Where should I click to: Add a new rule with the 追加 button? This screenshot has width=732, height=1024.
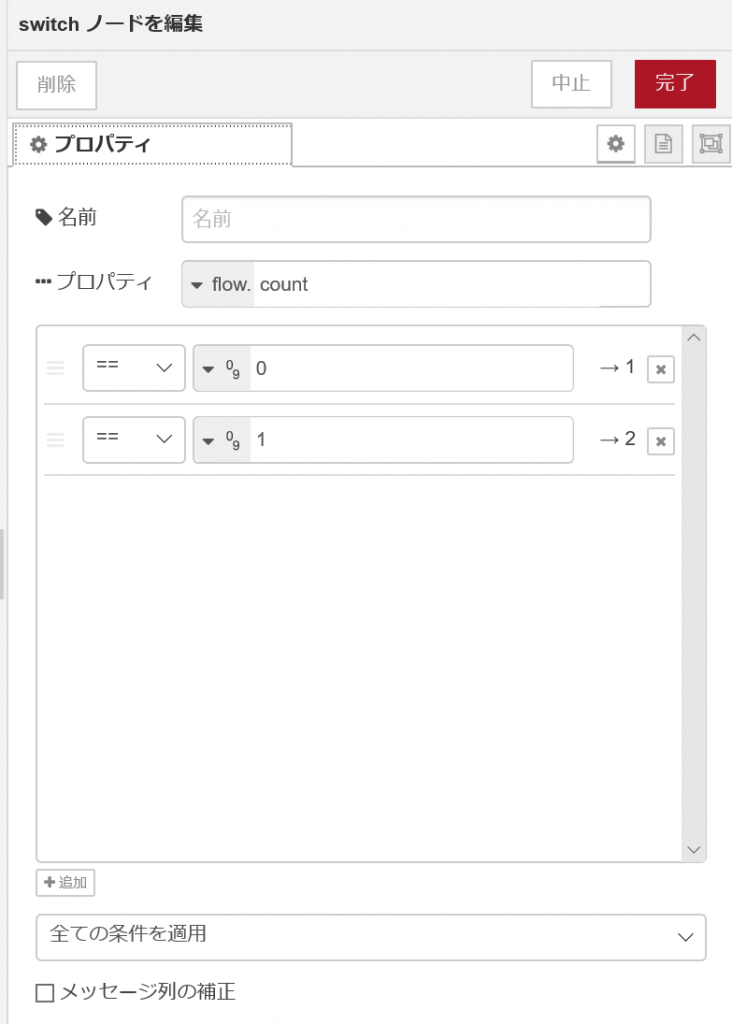[x=66, y=883]
